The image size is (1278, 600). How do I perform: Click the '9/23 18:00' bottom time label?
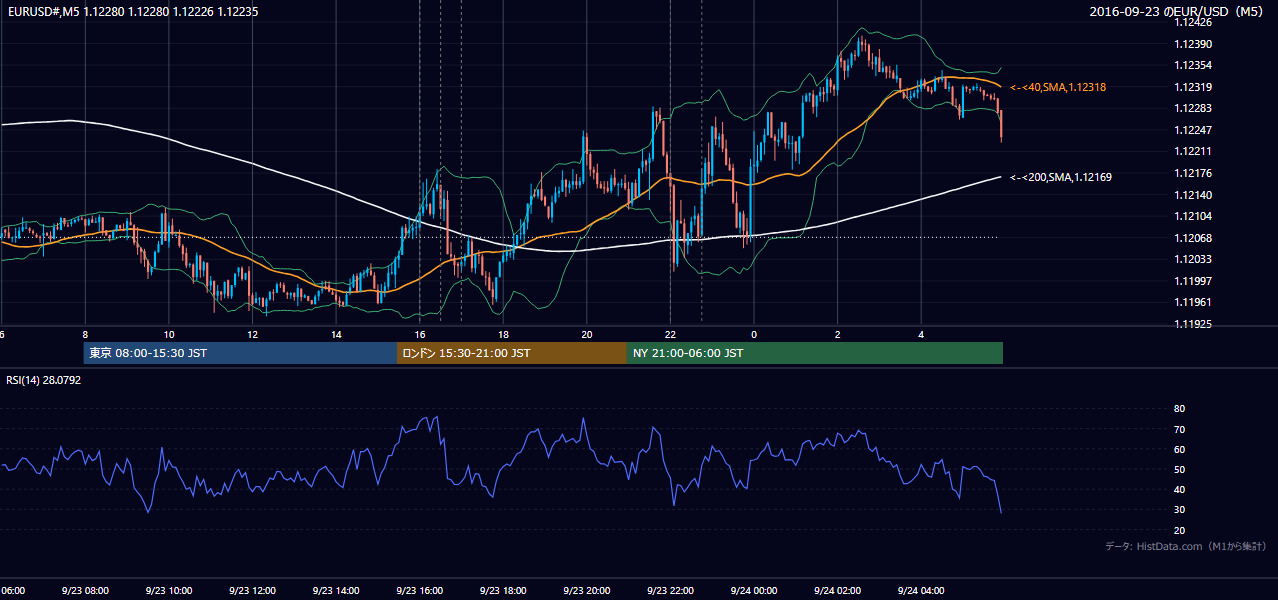(x=502, y=591)
